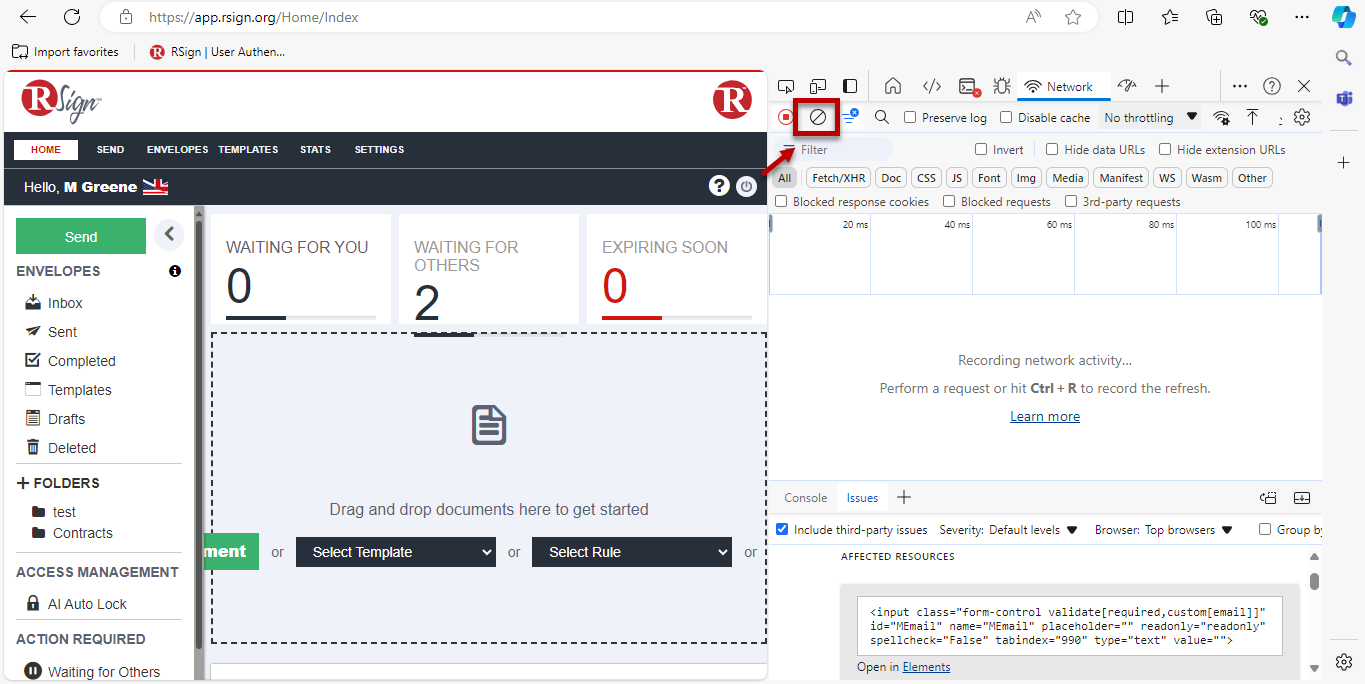Open Console tool with error badge
The height and width of the screenshot is (684, 1365).
coord(968,86)
